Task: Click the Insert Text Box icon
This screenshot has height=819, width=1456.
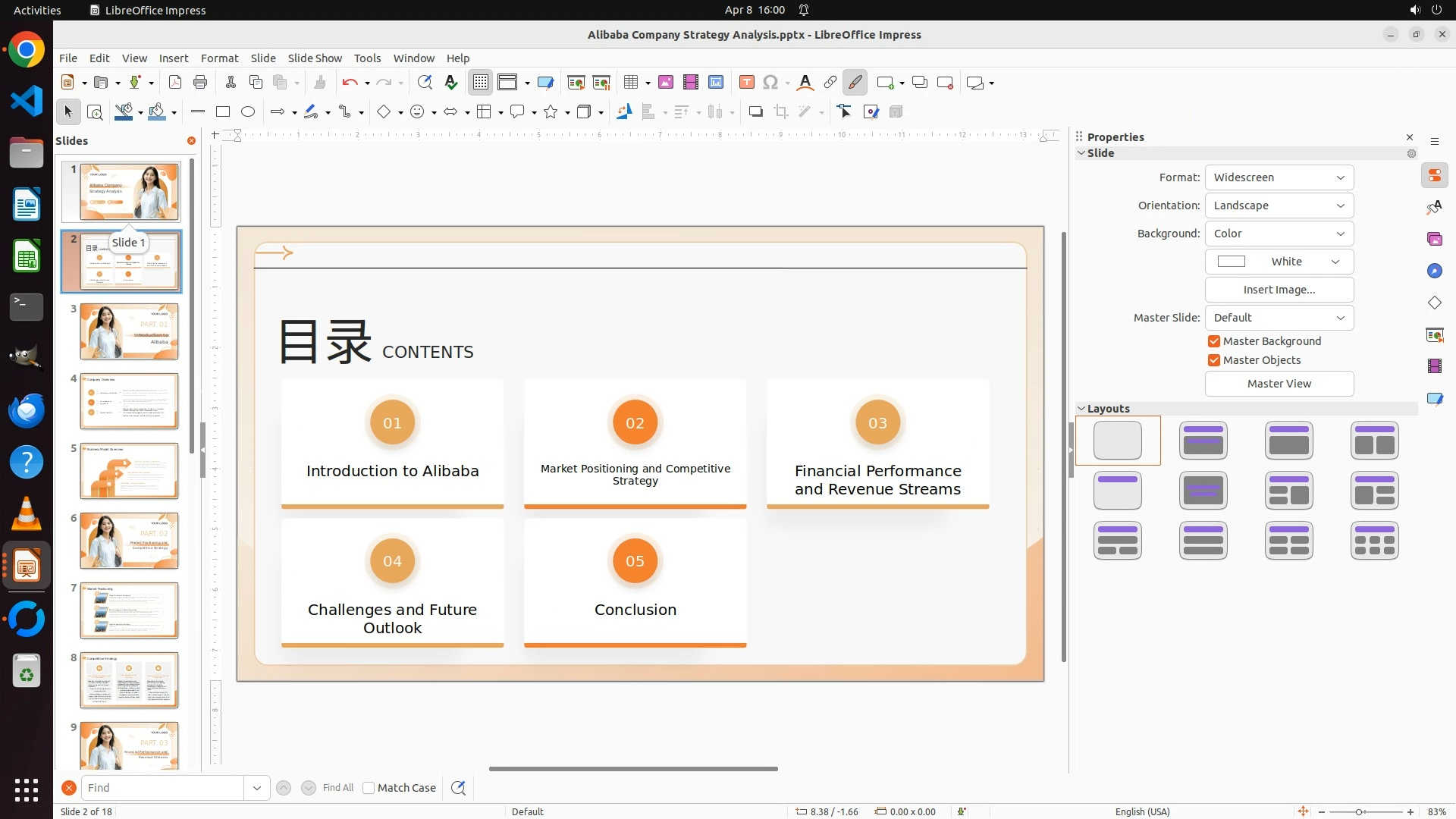Action: coord(746,83)
